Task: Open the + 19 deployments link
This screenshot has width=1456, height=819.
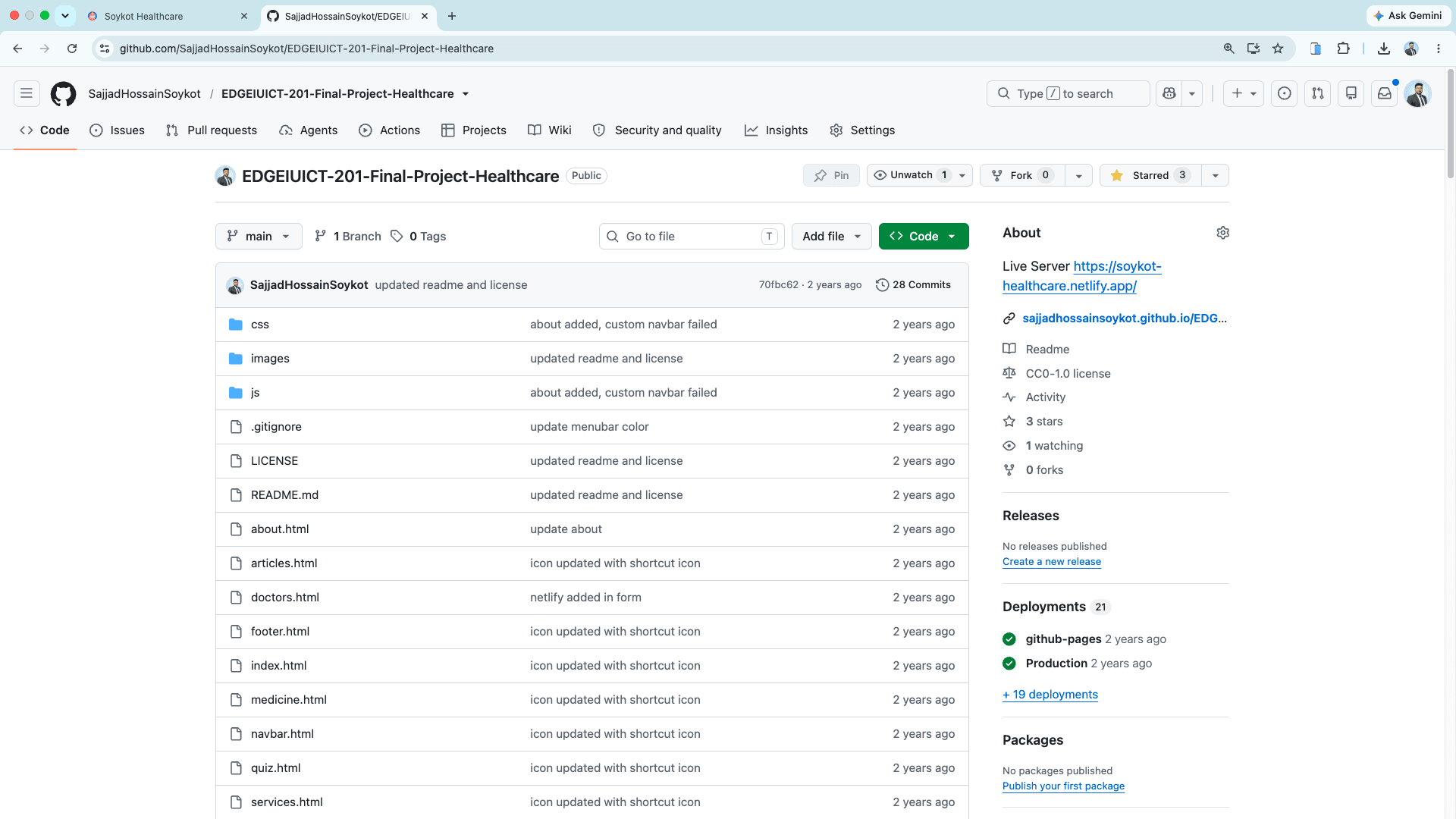Action: pyautogui.click(x=1050, y=695)
